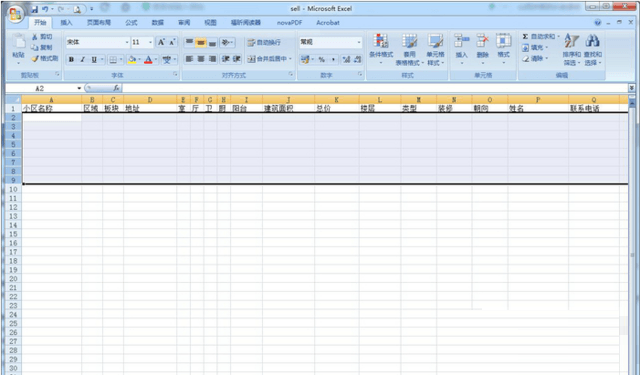Toggle Italic formatting
The width and height of the screenshot is (640, 375).
82,60
